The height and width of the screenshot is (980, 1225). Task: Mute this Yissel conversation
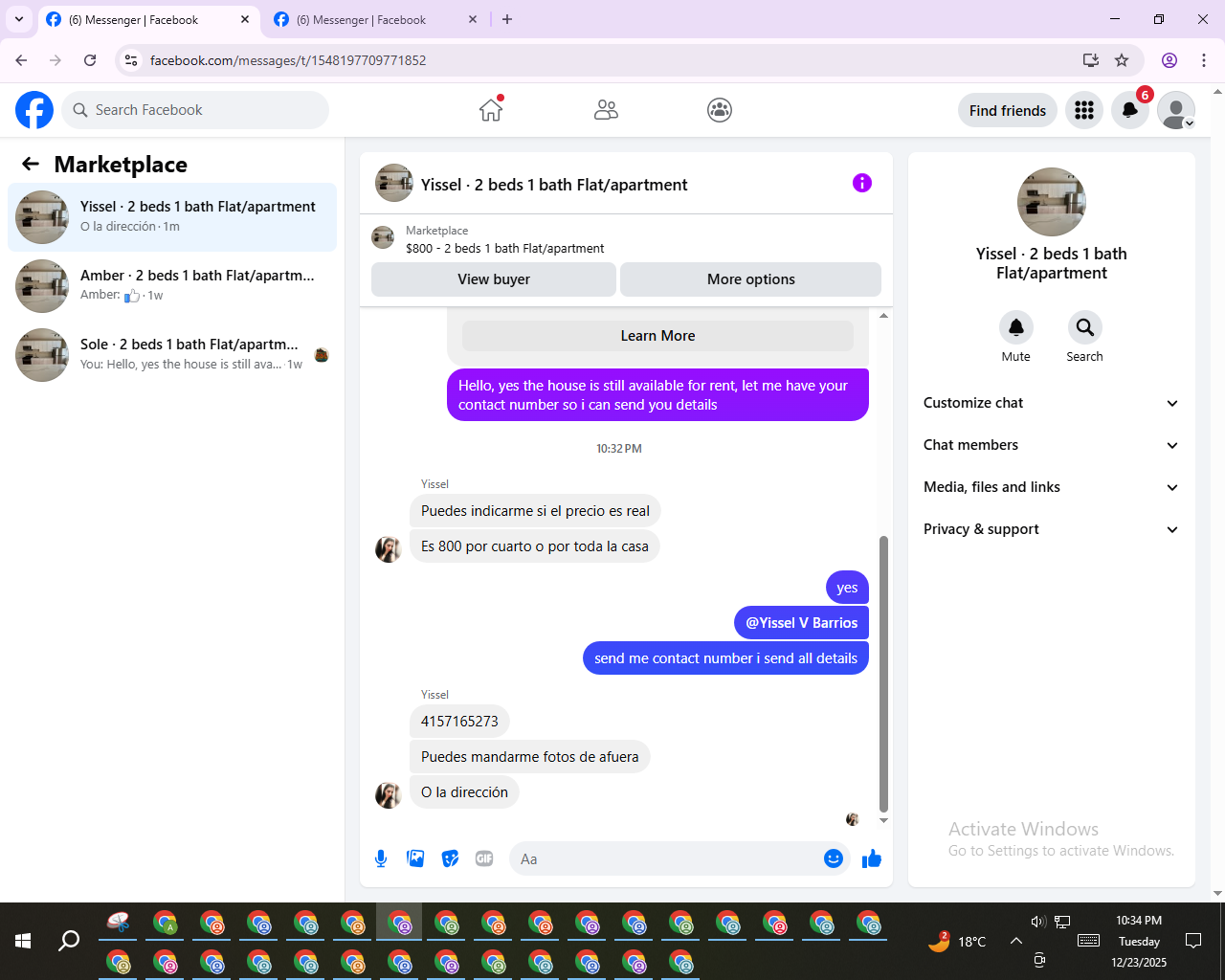[x=1016, y=327]
